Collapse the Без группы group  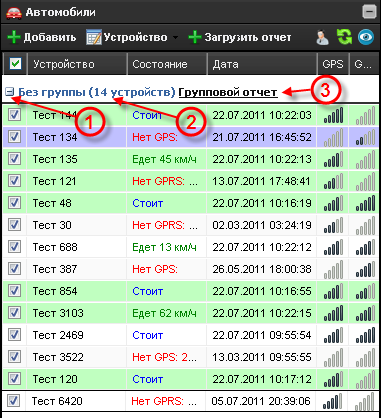click(x=10, y=92)
